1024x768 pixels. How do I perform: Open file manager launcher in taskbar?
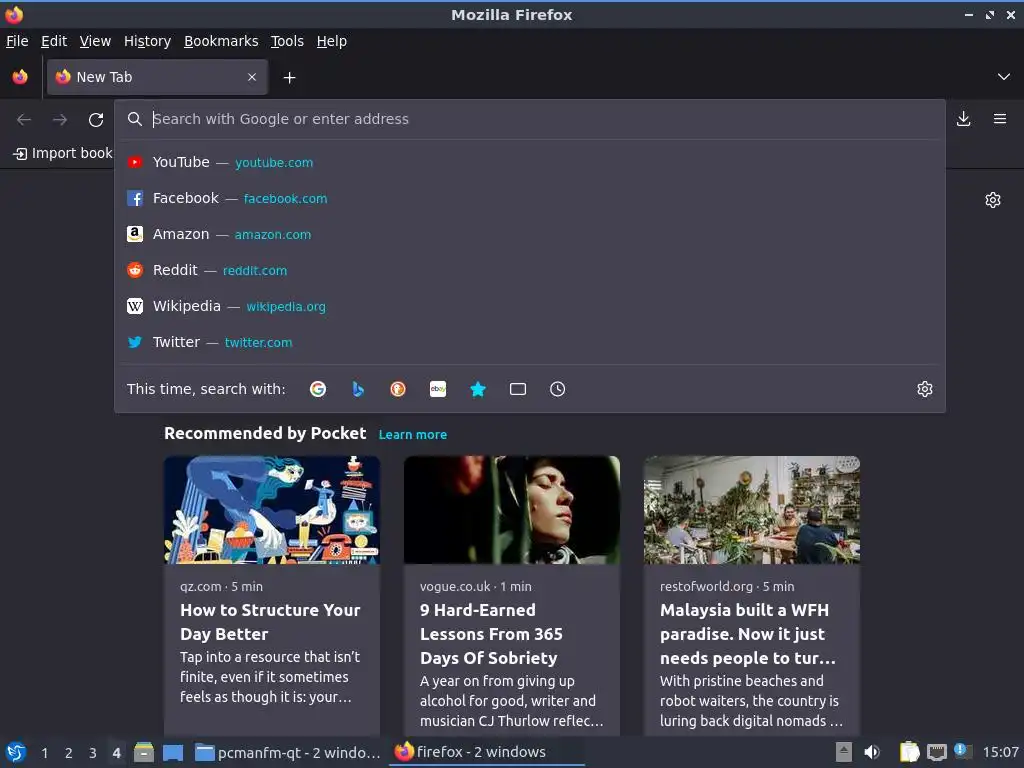tap(144, 752)
